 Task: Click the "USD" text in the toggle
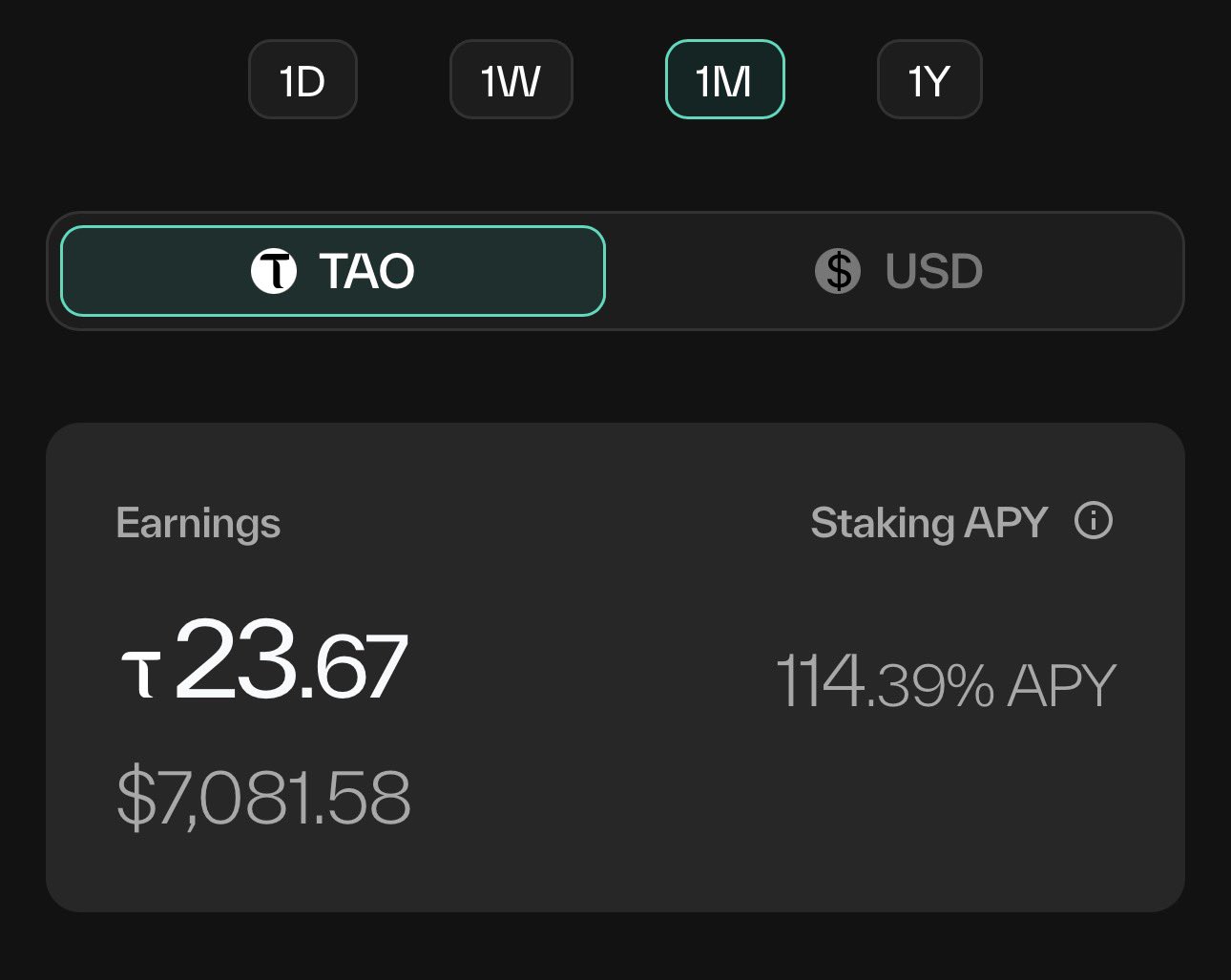pyautogui.click(x=933, y=271)
